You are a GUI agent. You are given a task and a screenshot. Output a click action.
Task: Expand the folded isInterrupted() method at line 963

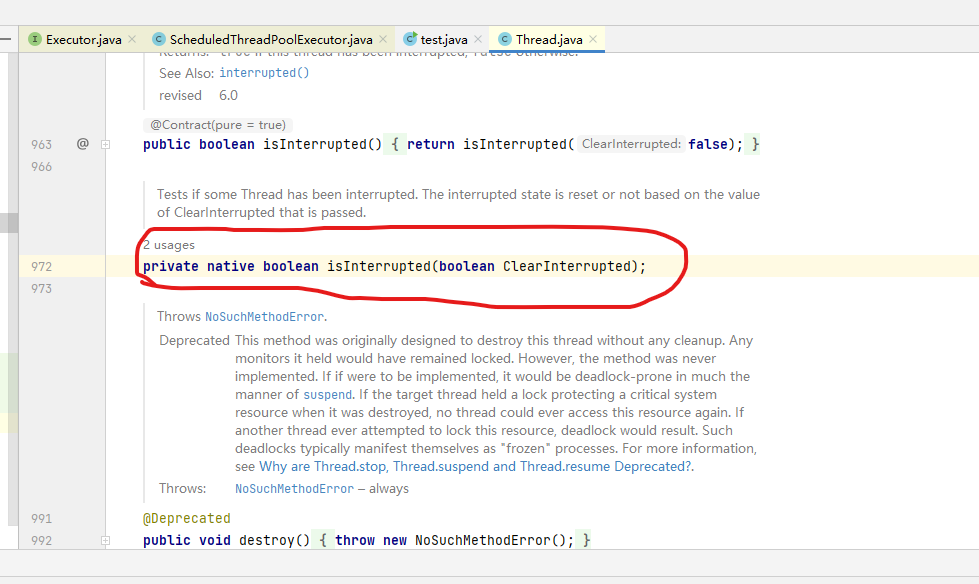point(106,144)
